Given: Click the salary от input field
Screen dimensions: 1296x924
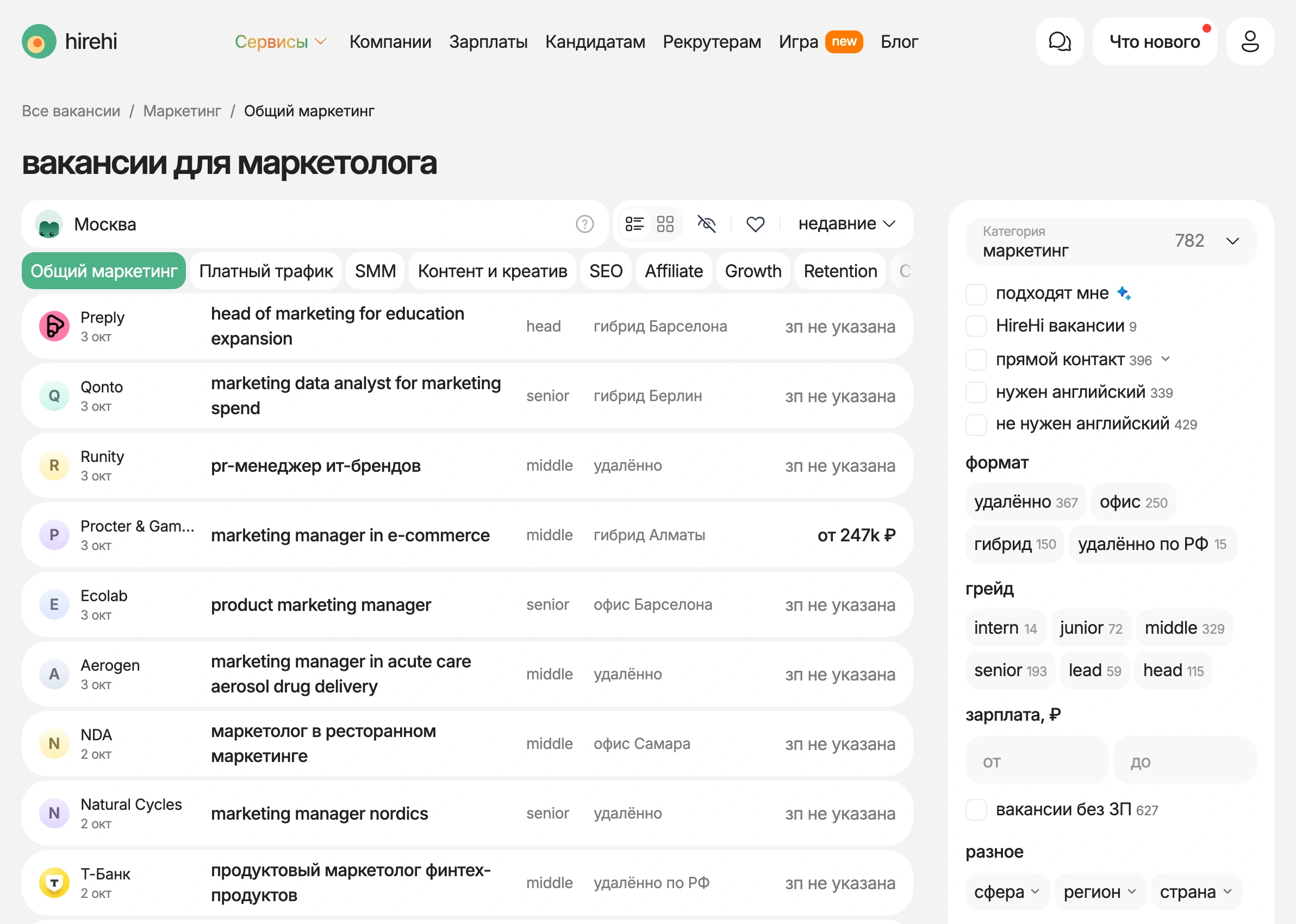Looking at the screenshot, I should [x=1037, y=761].
